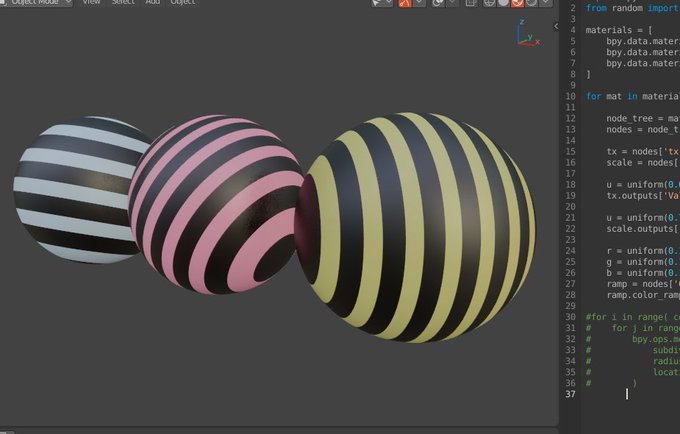The height and width of the screenshot is (434, 680).
Task: Toggle the red highlighted gizmo display button
Action: click(x=405, y=3)
